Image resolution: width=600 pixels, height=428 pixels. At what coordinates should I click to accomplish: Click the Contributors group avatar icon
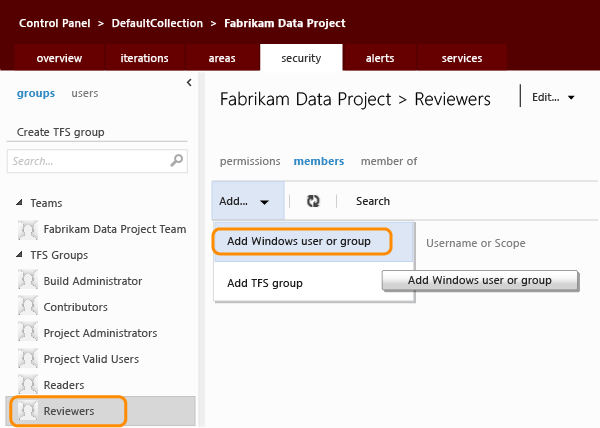pos(28,307)
